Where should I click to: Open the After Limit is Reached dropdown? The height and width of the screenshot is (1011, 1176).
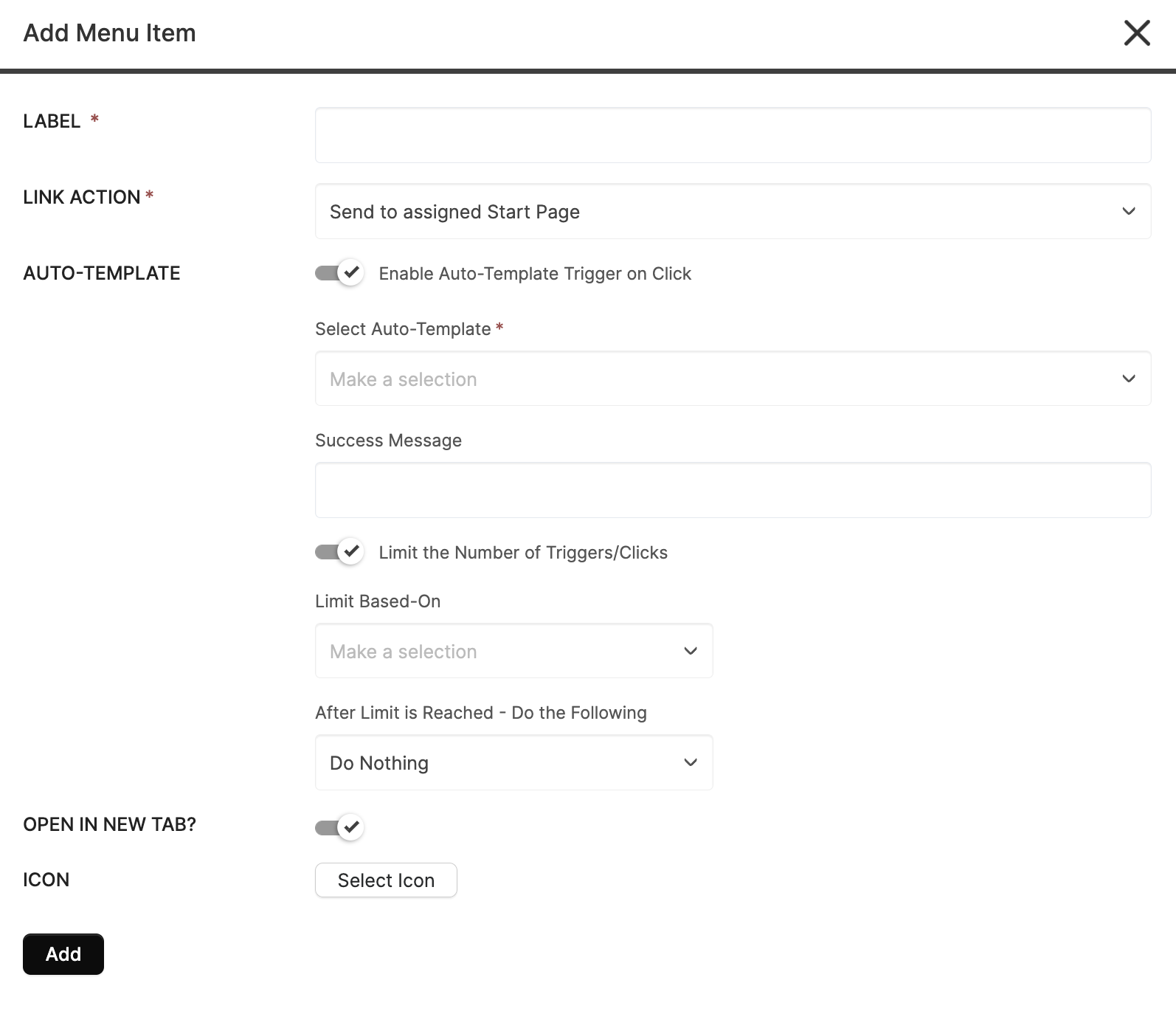(x=513, y=762)
